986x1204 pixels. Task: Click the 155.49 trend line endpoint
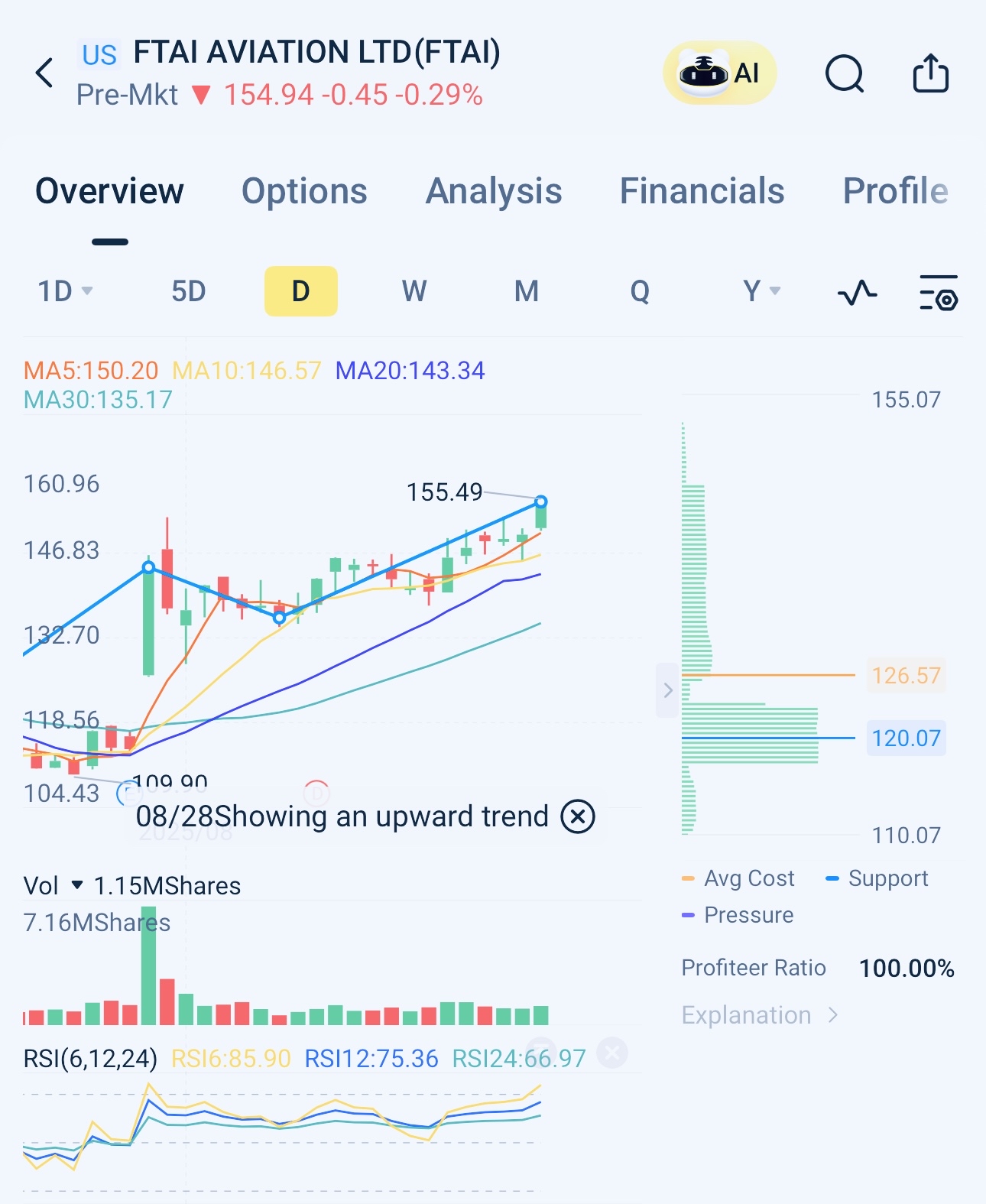tap(541, 501)
